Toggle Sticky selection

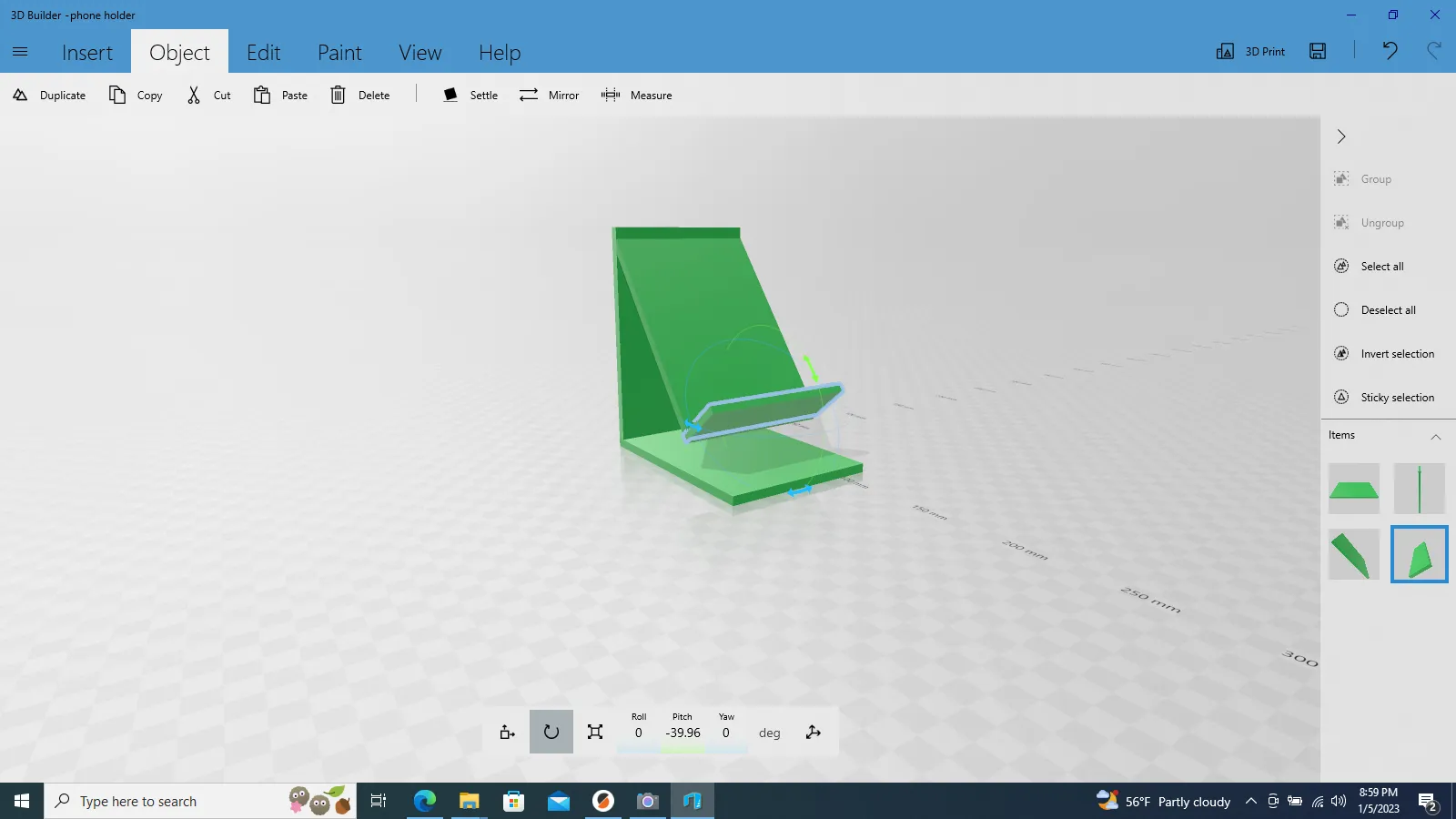pyautogui.click(x=1384, y=398)
